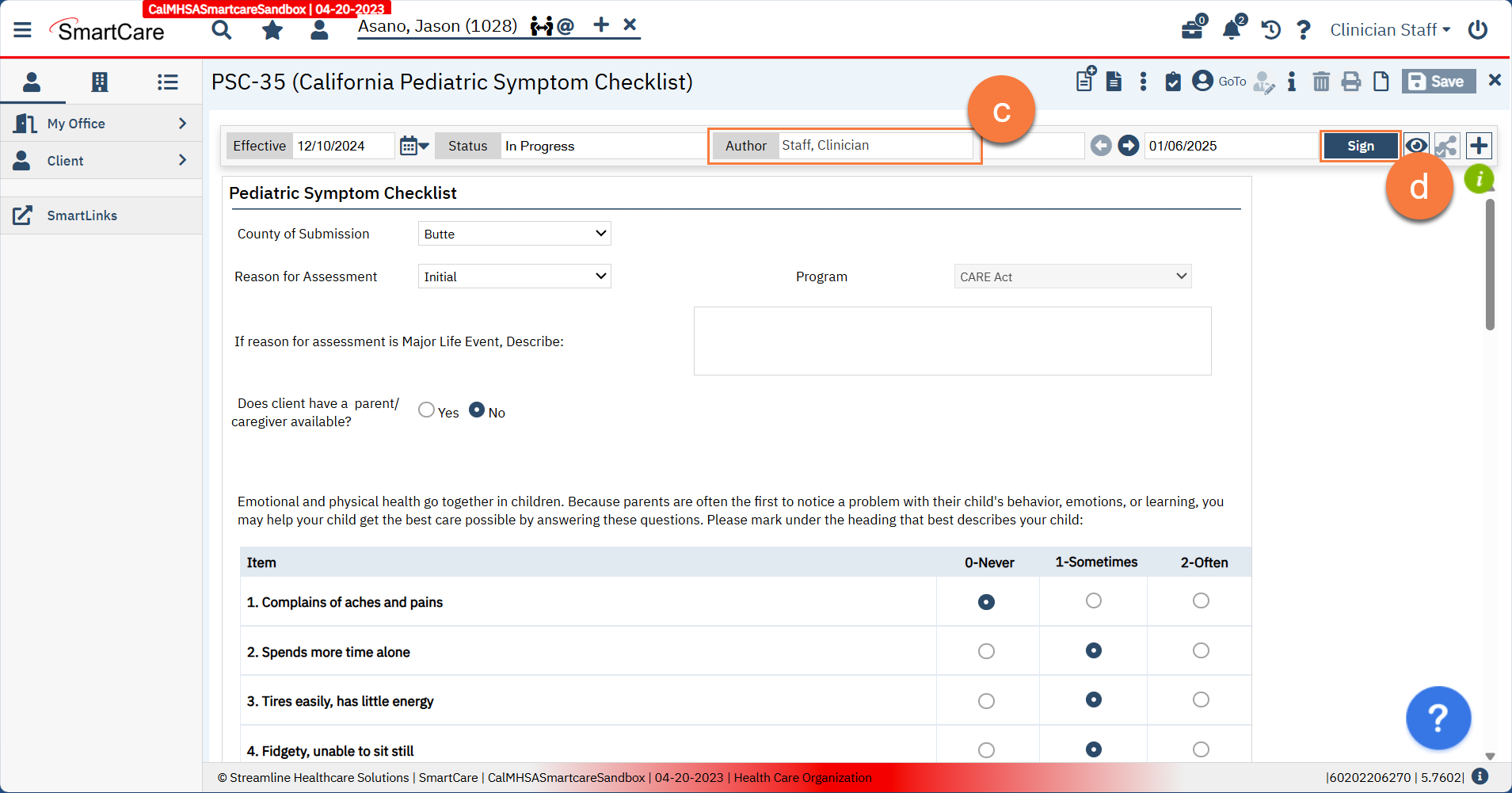Click the trash delete icon
This screenshot has height=793, width=1512.
(x=1321, y=82)
